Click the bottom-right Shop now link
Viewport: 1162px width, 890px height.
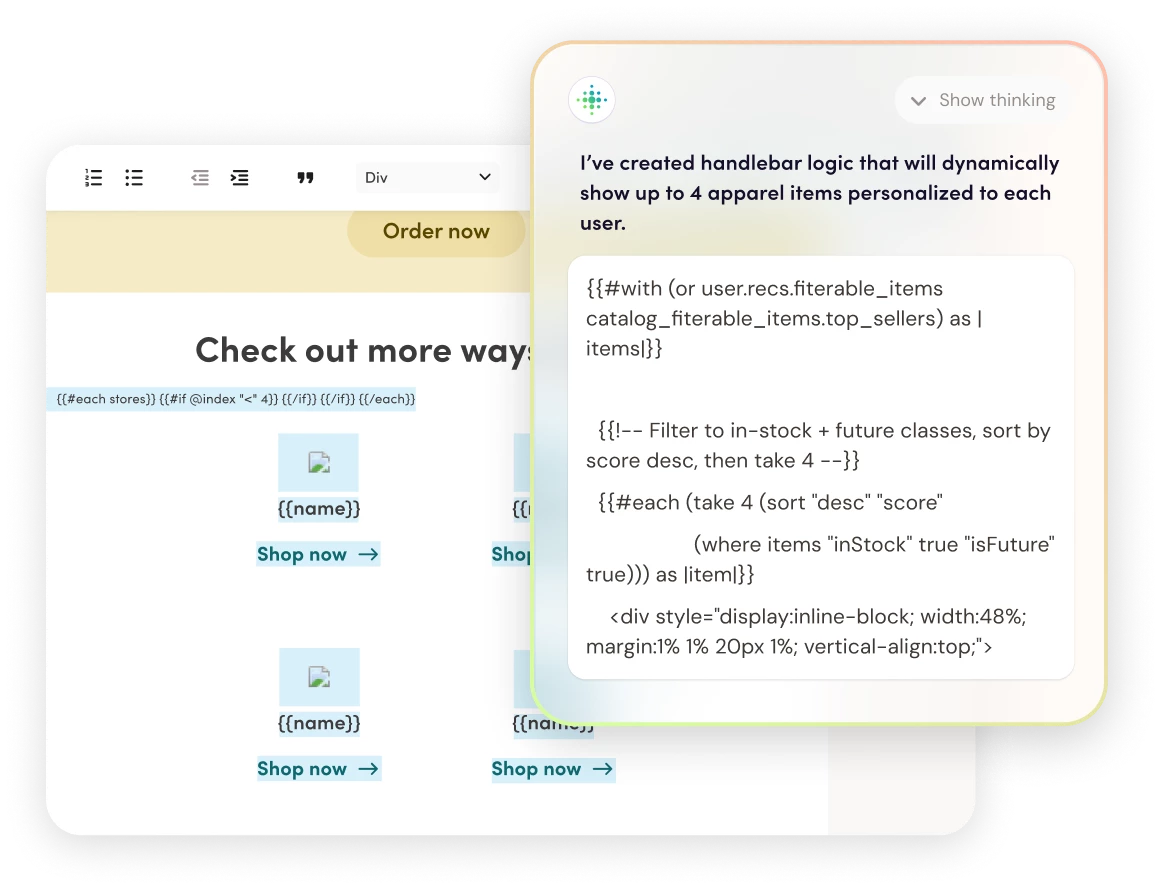tap(552, 769)
